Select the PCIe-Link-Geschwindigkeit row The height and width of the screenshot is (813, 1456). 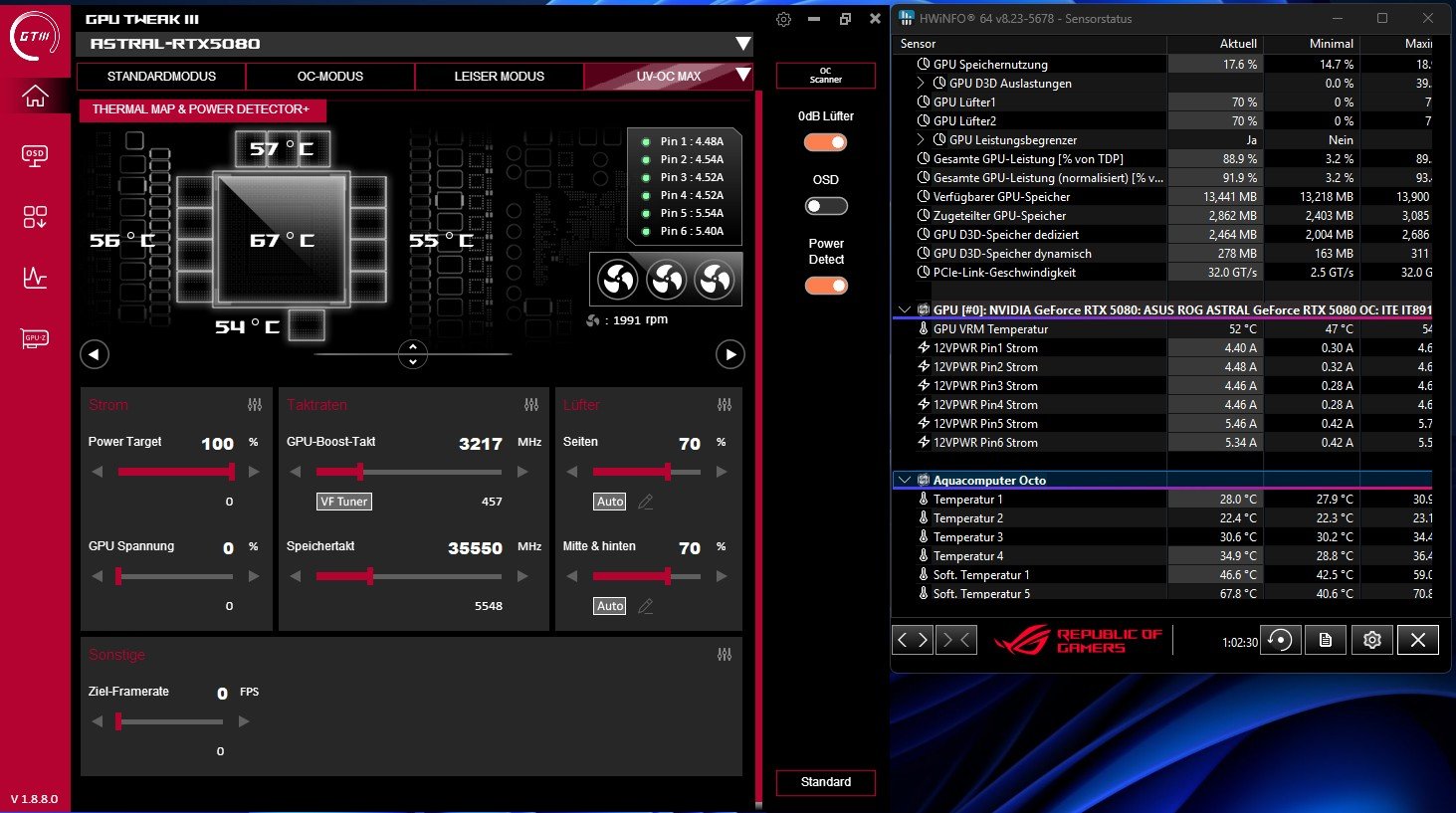(1164, 273)
